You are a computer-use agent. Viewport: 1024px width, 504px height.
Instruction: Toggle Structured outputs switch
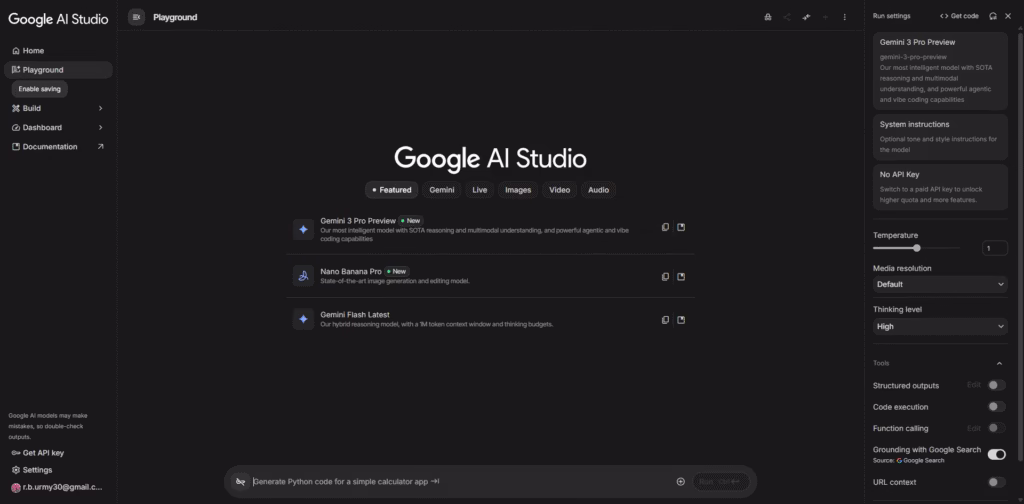pos(997,385)
